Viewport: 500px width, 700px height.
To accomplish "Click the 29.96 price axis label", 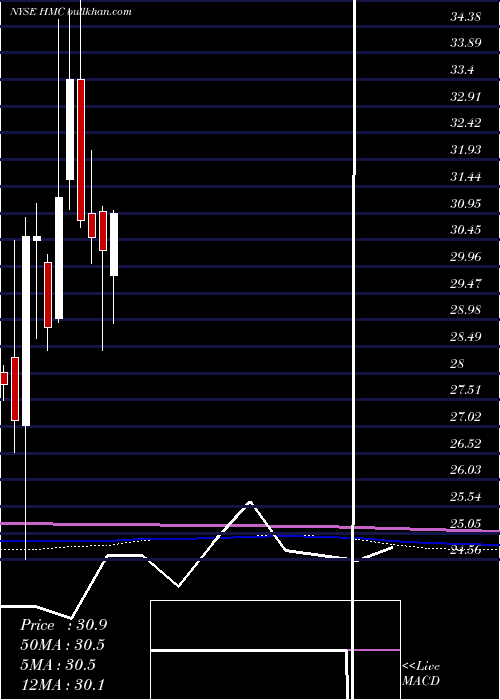I will [x=466, y=257].
